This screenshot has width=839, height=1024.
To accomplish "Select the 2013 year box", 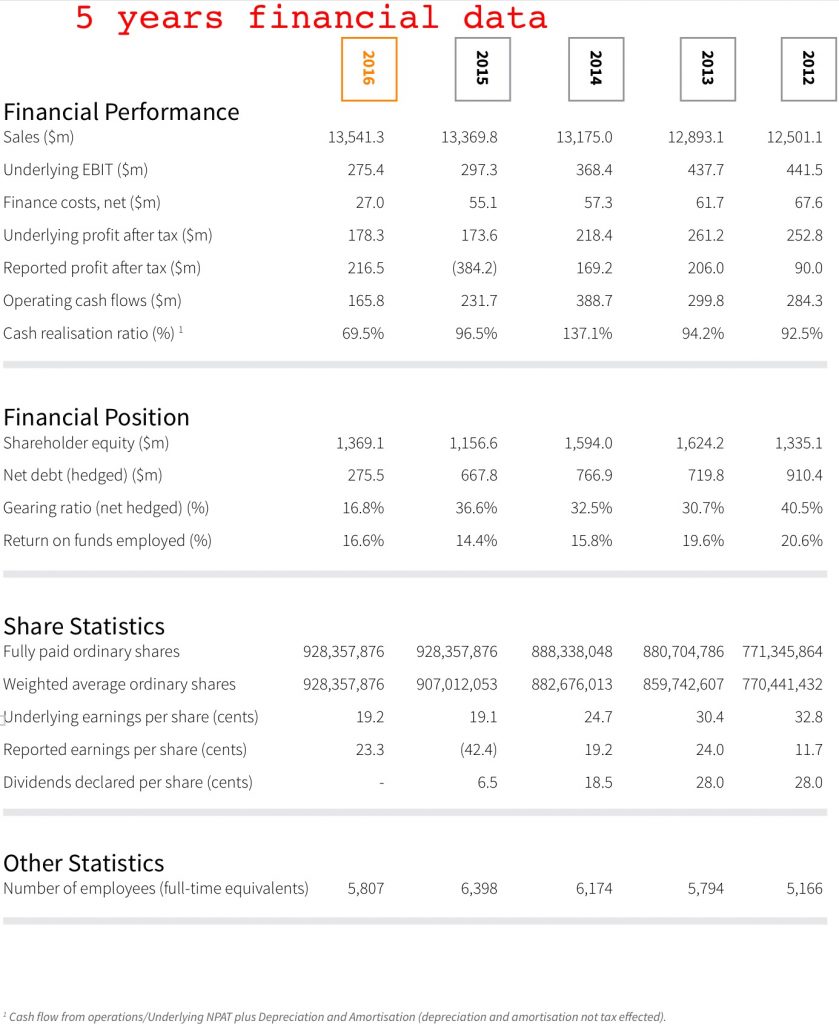I will pyautogui.click(x=708, y=69).
